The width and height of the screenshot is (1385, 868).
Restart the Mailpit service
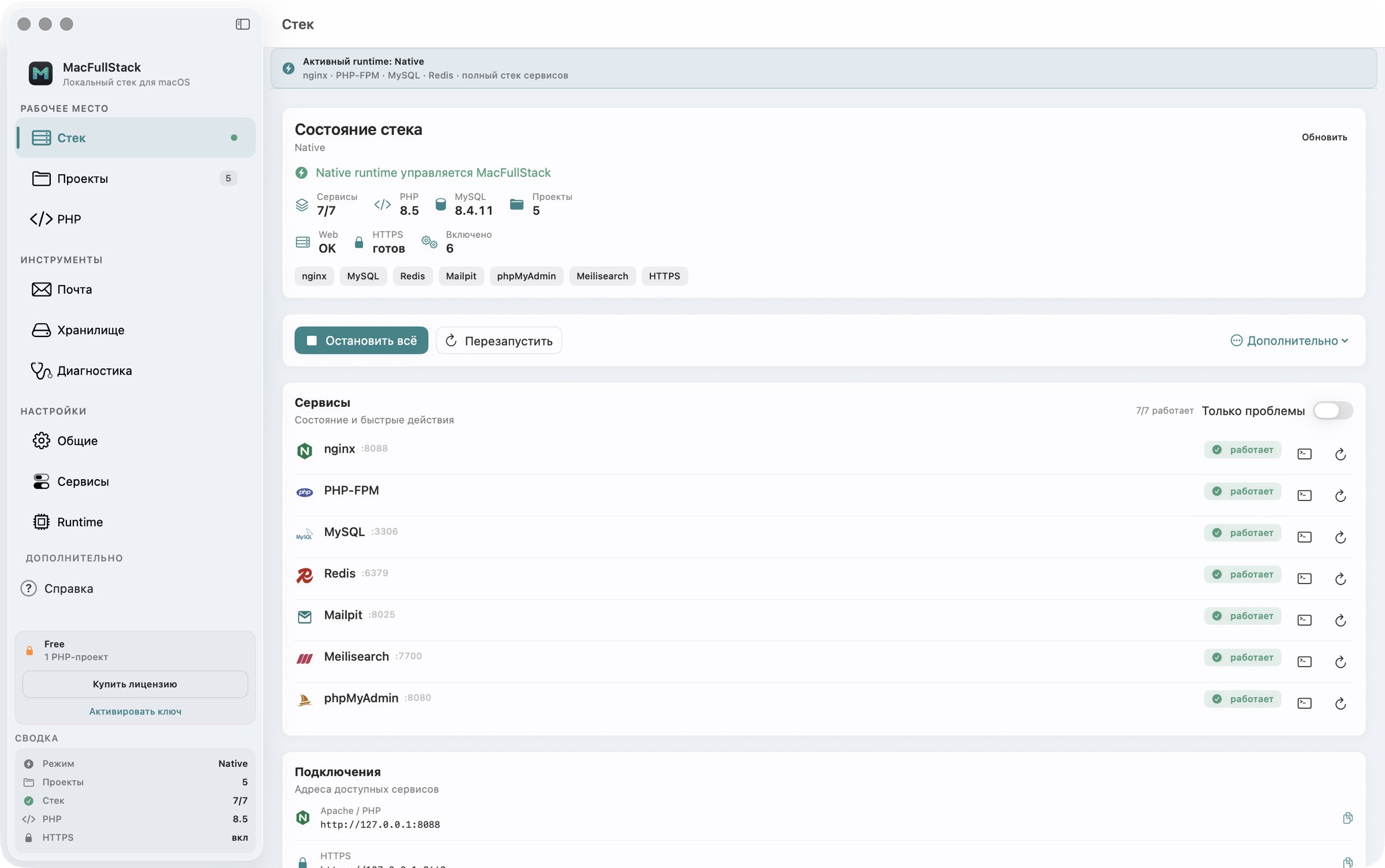tap(1340, 620)
